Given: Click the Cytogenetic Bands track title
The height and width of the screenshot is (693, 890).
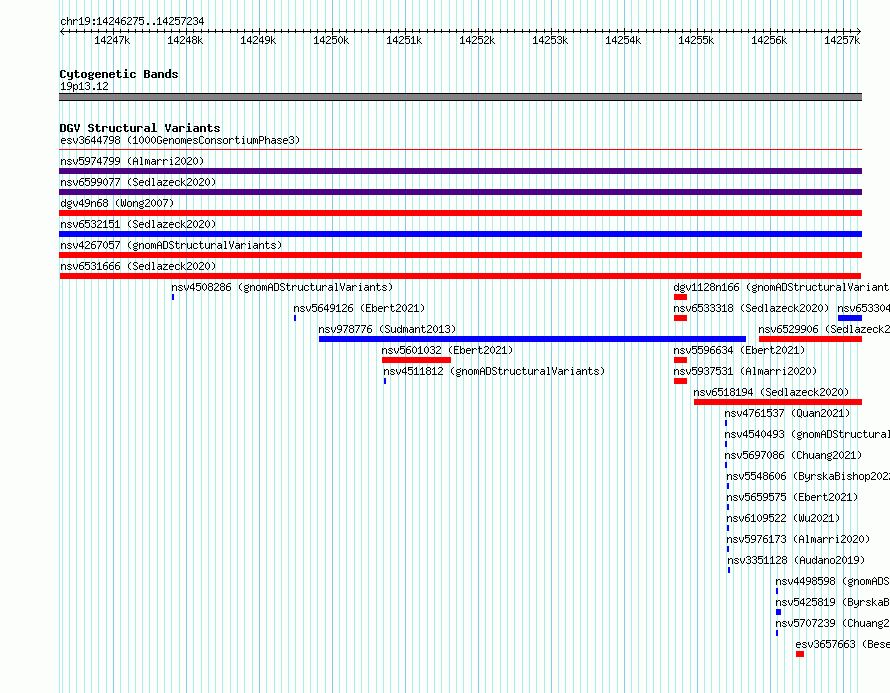Looking at the screenshot, I should click(119, 74).
